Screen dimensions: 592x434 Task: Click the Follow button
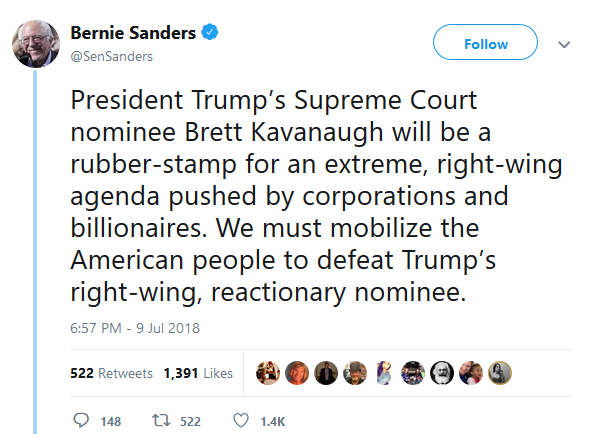(485, 42)
